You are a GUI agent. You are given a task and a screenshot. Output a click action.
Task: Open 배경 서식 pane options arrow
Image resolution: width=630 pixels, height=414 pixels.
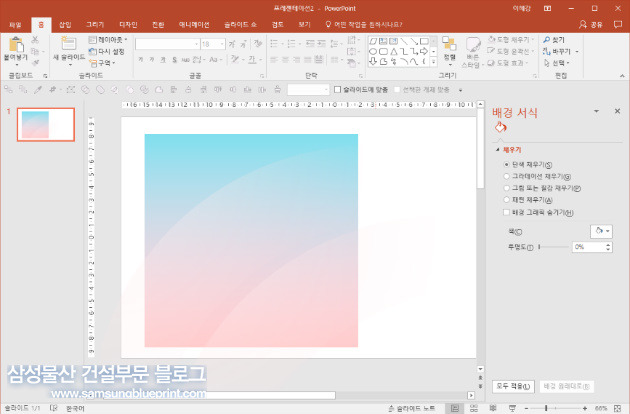click(x=596, y=111)
